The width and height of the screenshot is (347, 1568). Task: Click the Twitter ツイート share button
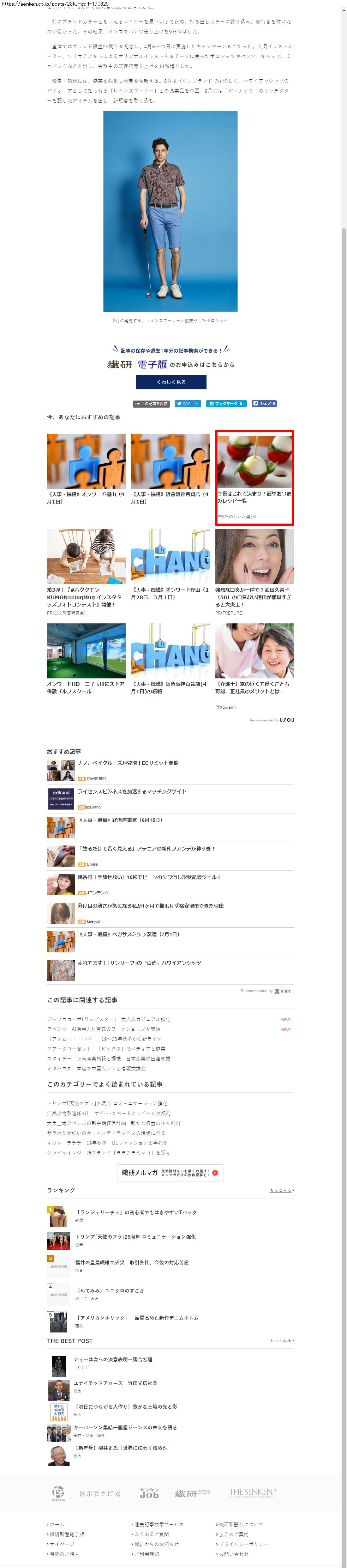187,404
